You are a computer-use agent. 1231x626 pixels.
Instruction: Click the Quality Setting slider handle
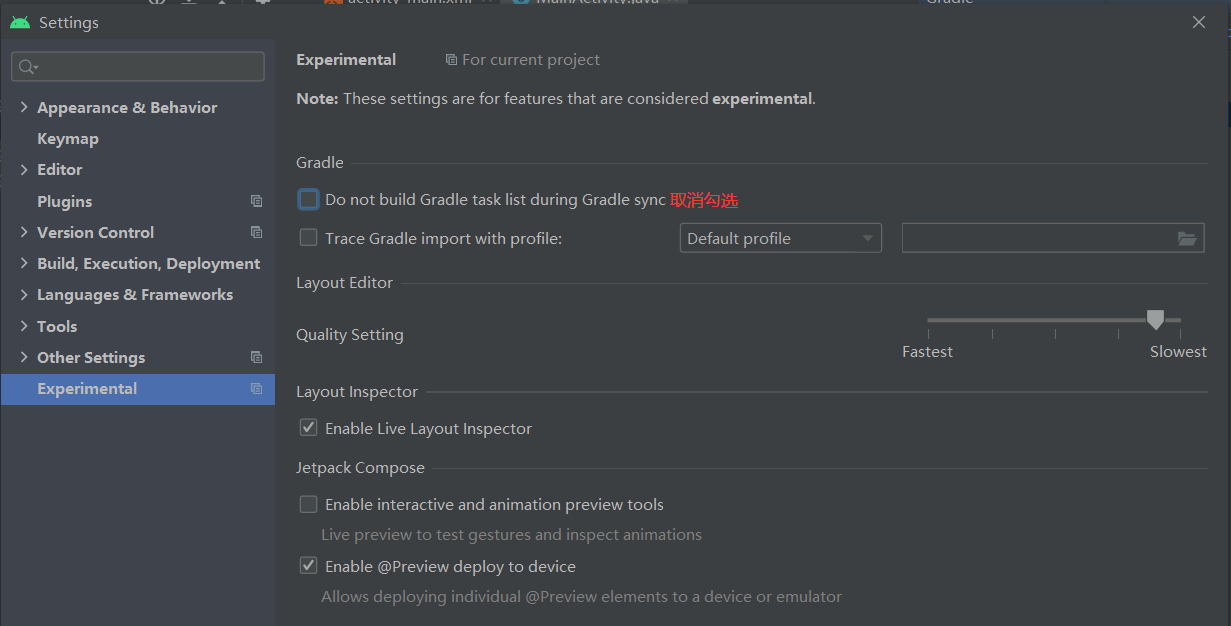pos(1155,320)
